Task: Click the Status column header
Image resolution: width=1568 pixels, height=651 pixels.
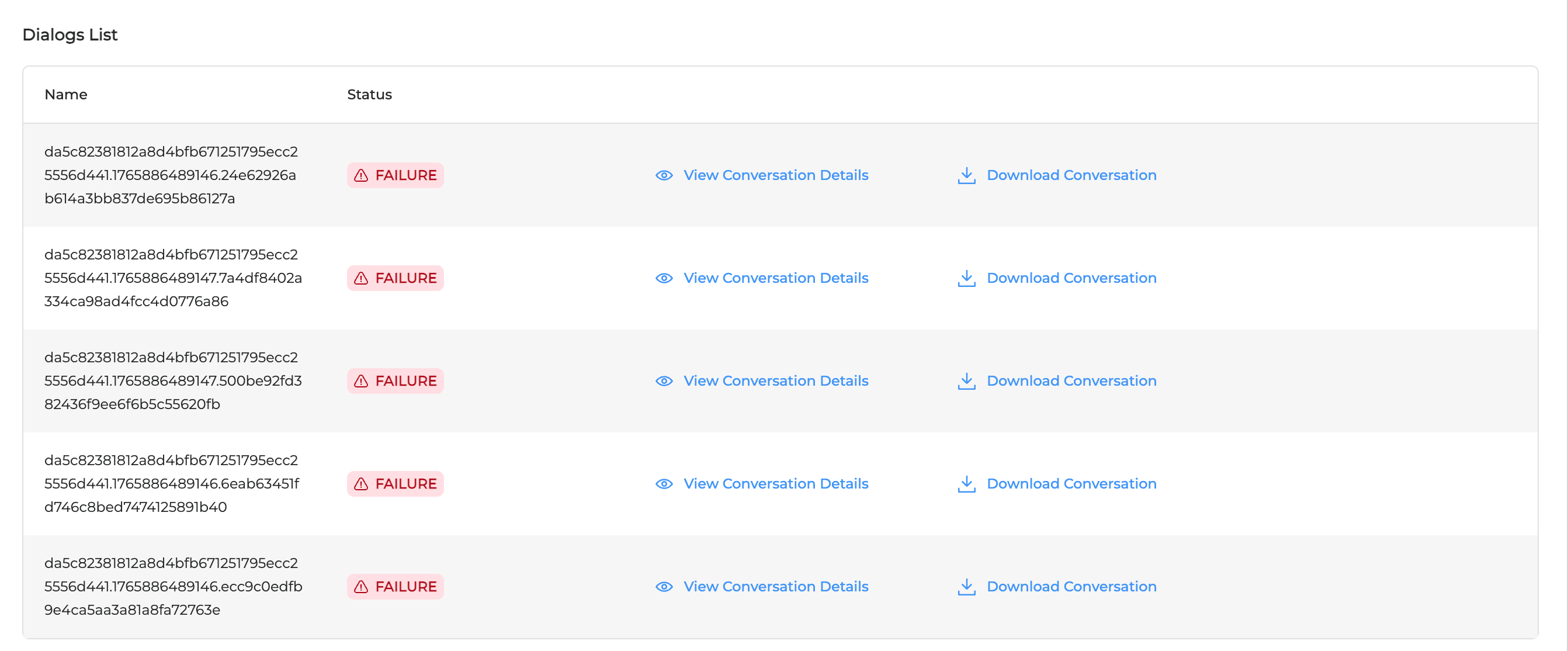Action: pyautogui.click(x=369, y=95)
